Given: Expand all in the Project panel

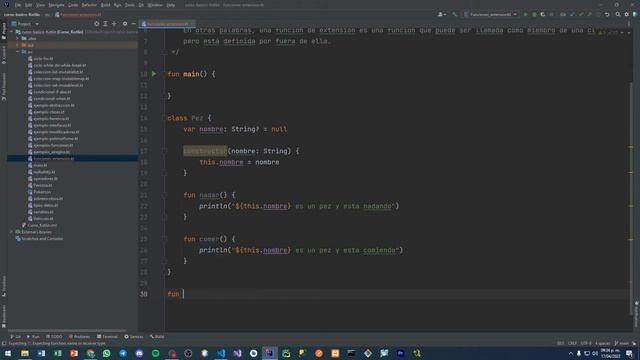Looking at the screenshot, I should [x=105, y=24].
